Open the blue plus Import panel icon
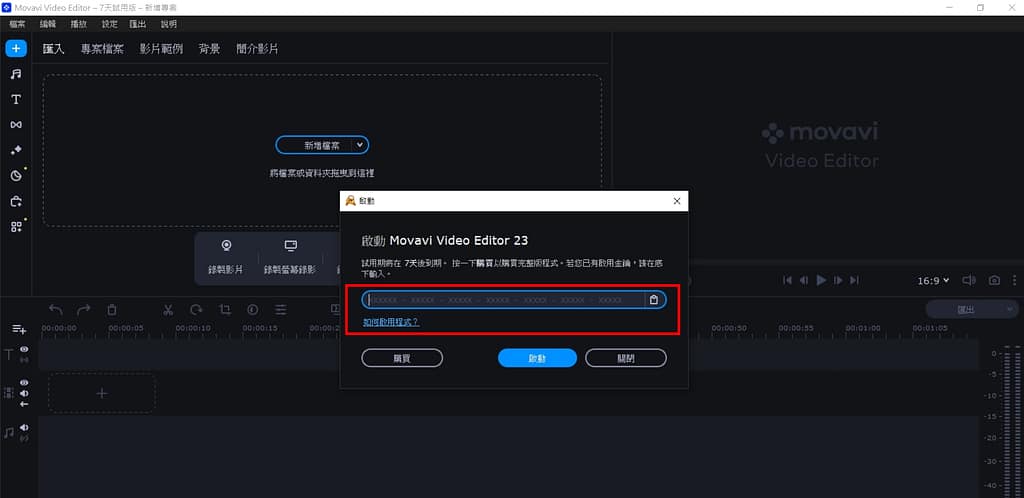Screen dimensions: 1024x498 (16, 48)
